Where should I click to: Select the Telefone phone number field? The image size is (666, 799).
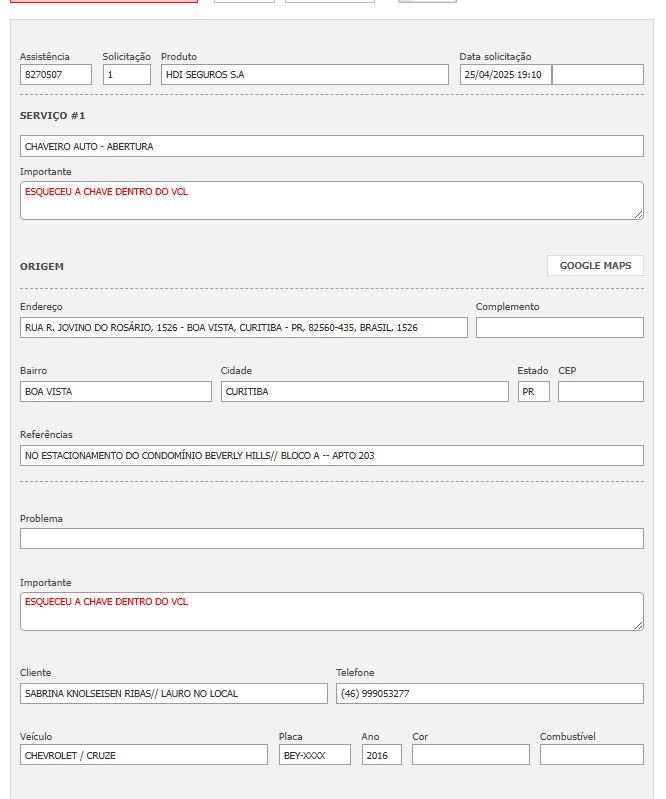click(x=489, y=694)
